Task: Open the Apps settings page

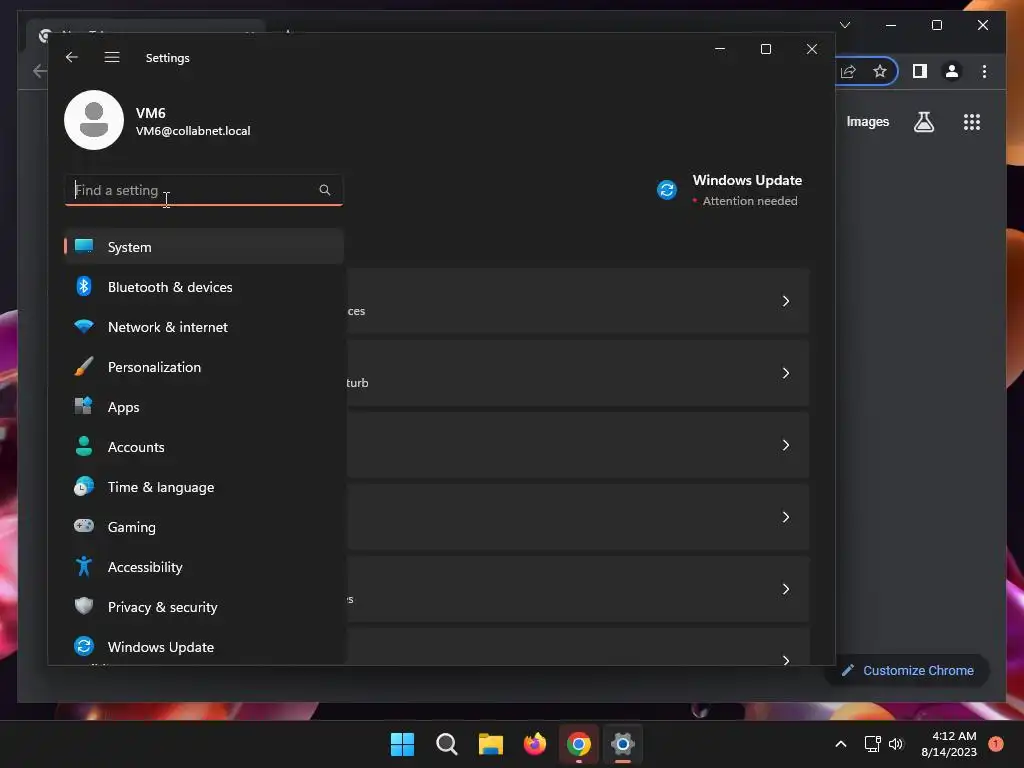Action: [204, 407]
